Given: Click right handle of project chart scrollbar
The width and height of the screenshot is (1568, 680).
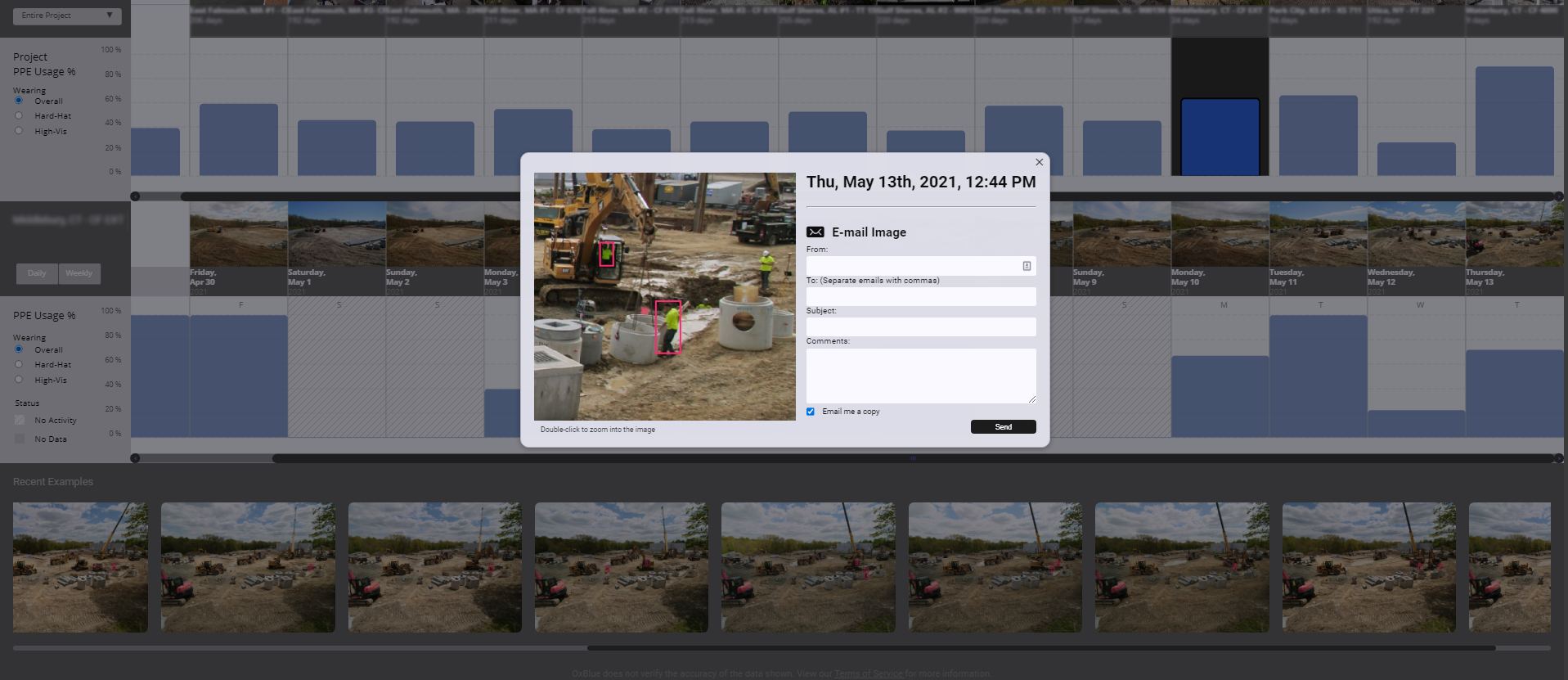Looking at the screenshot, I should (x=1559, y=196).
